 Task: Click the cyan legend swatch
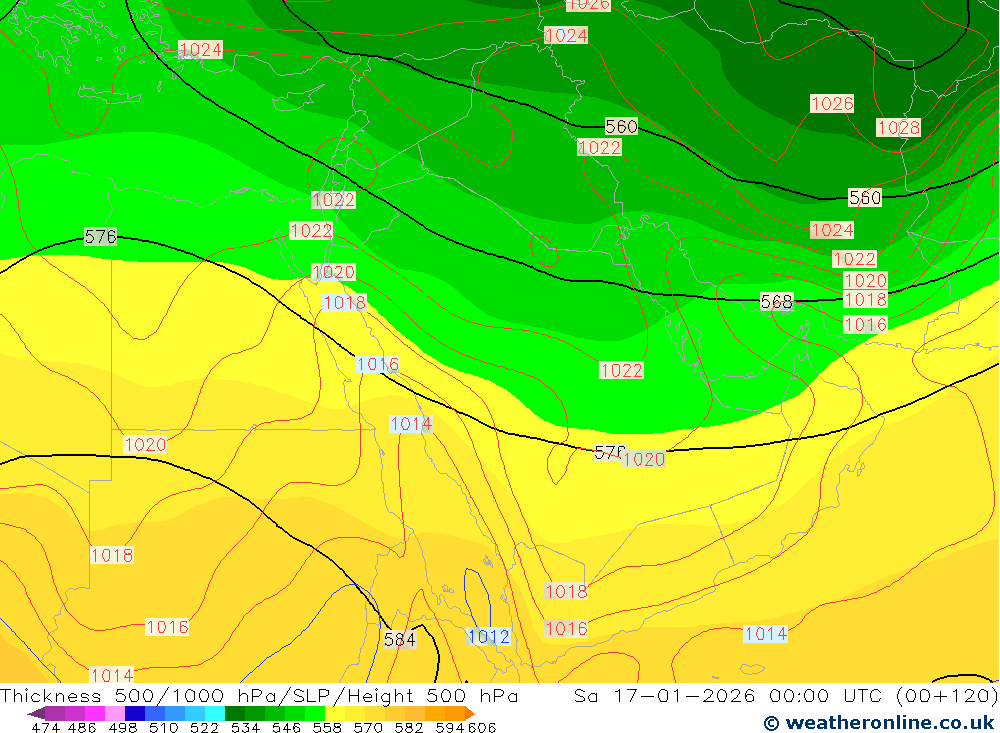pyautogui.click(x=215, y=713)
